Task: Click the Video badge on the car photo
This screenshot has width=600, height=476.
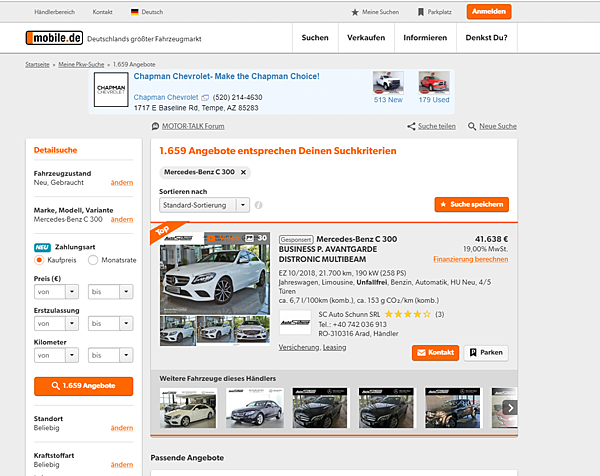Action: tap(223, 238)
